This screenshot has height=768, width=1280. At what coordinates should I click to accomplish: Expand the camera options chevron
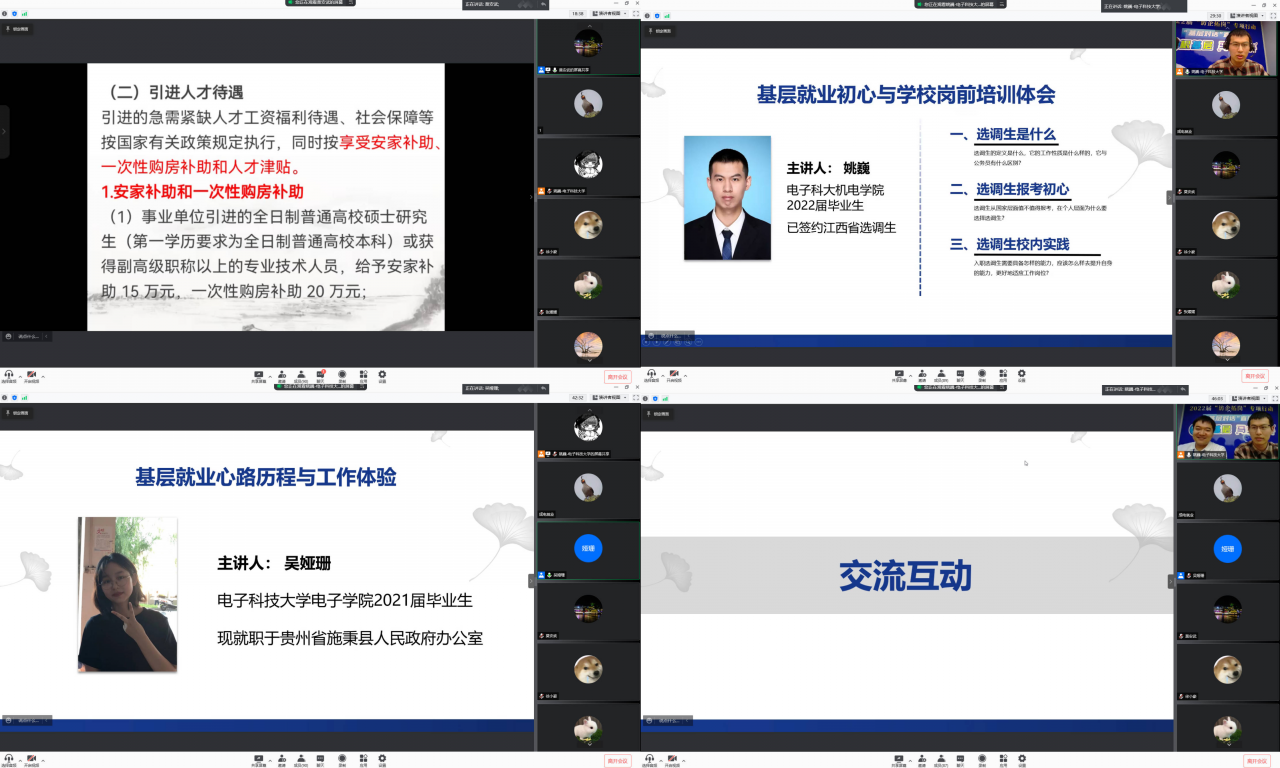43,376
